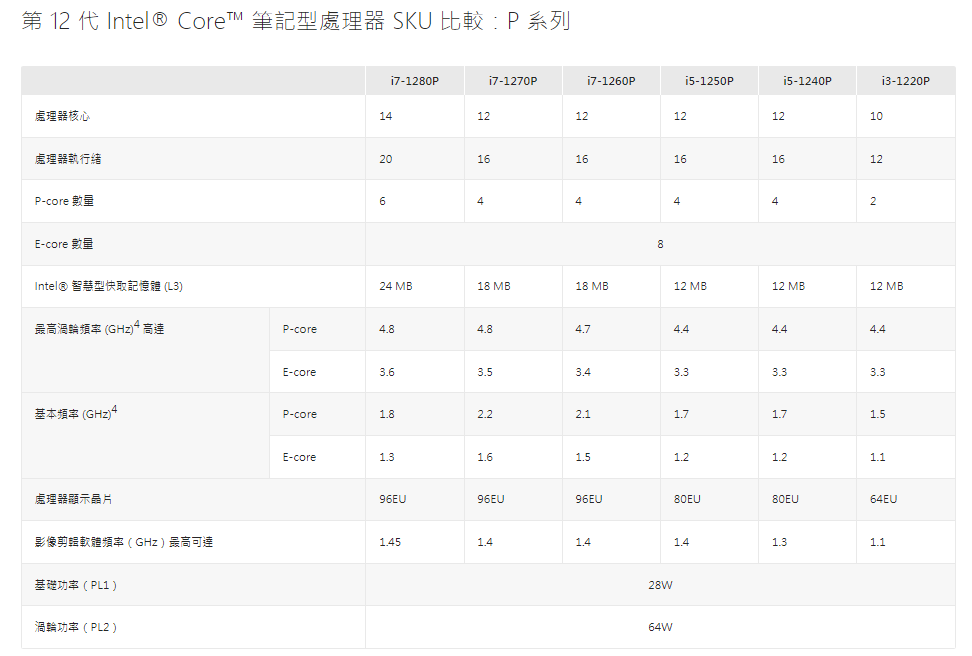
Task: Click the '基礎功率 (PL1)' row label
Action: [76, 585]
